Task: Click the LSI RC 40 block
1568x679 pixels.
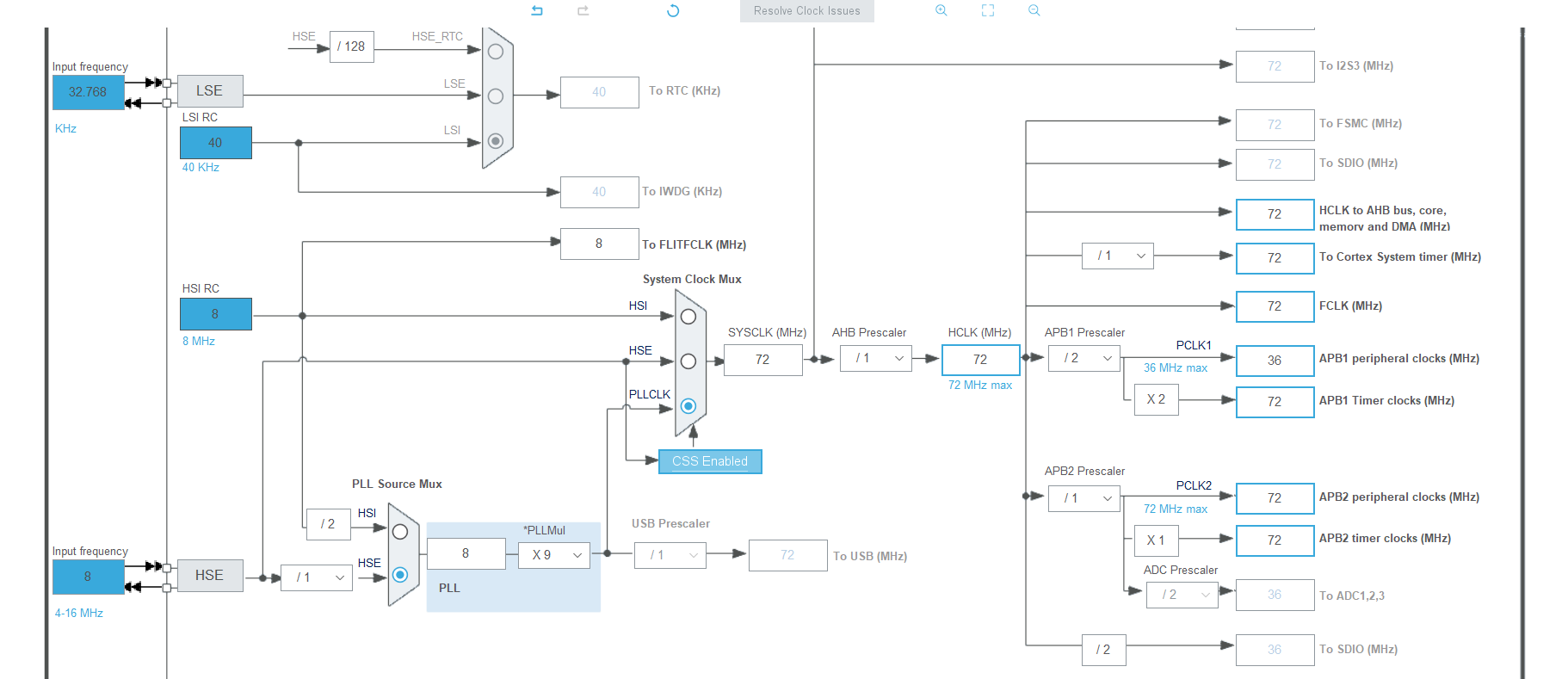Action: click(x=215, y=143)
